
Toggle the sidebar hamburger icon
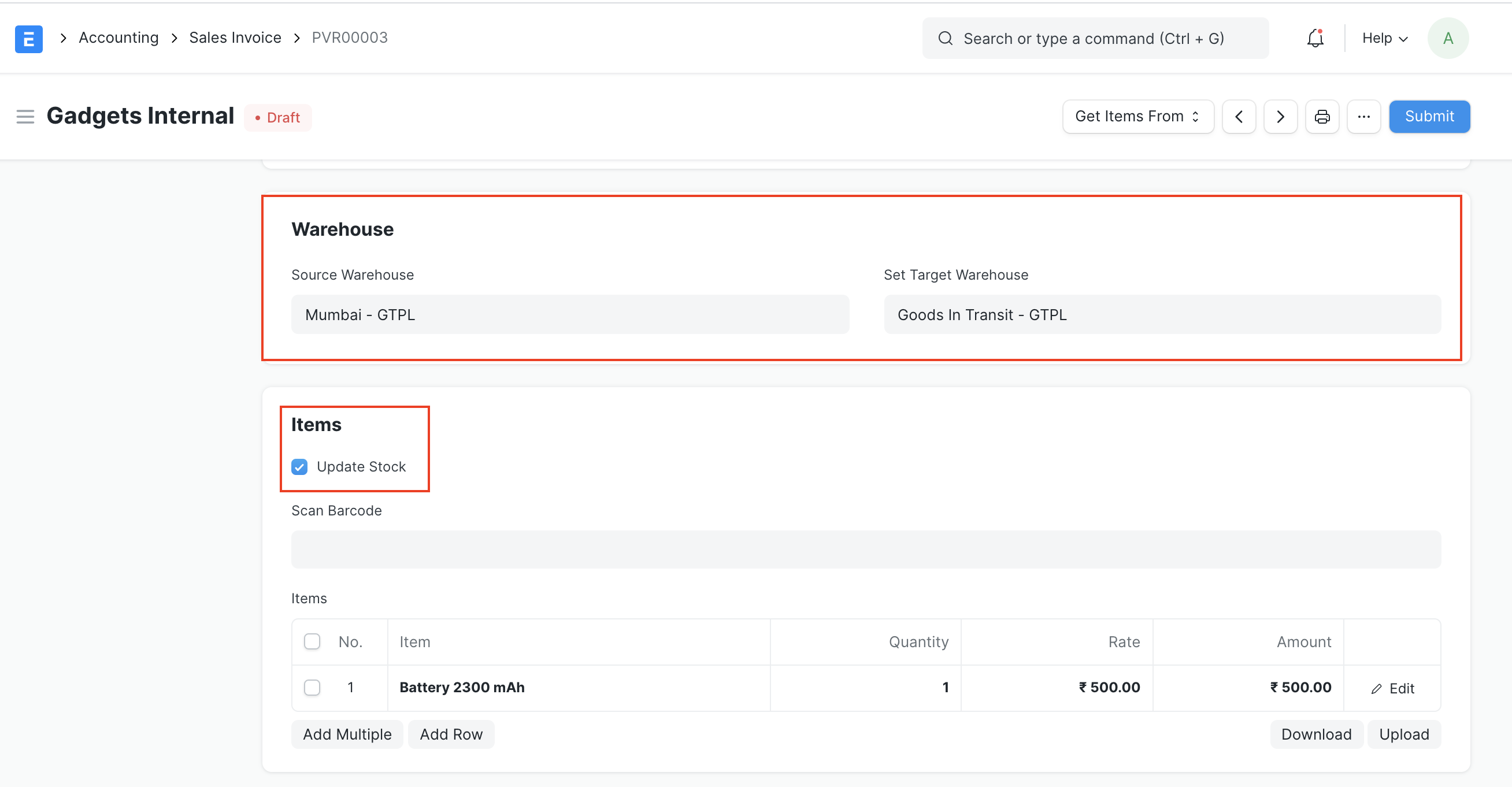[x=25, y=117]
